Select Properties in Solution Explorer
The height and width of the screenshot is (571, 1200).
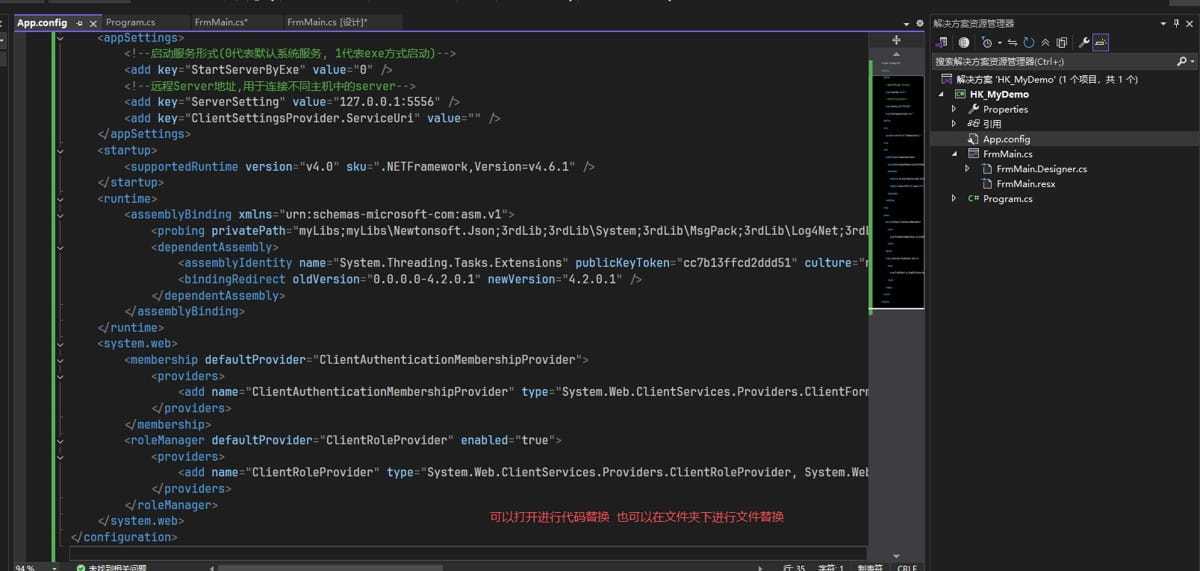1005,109
